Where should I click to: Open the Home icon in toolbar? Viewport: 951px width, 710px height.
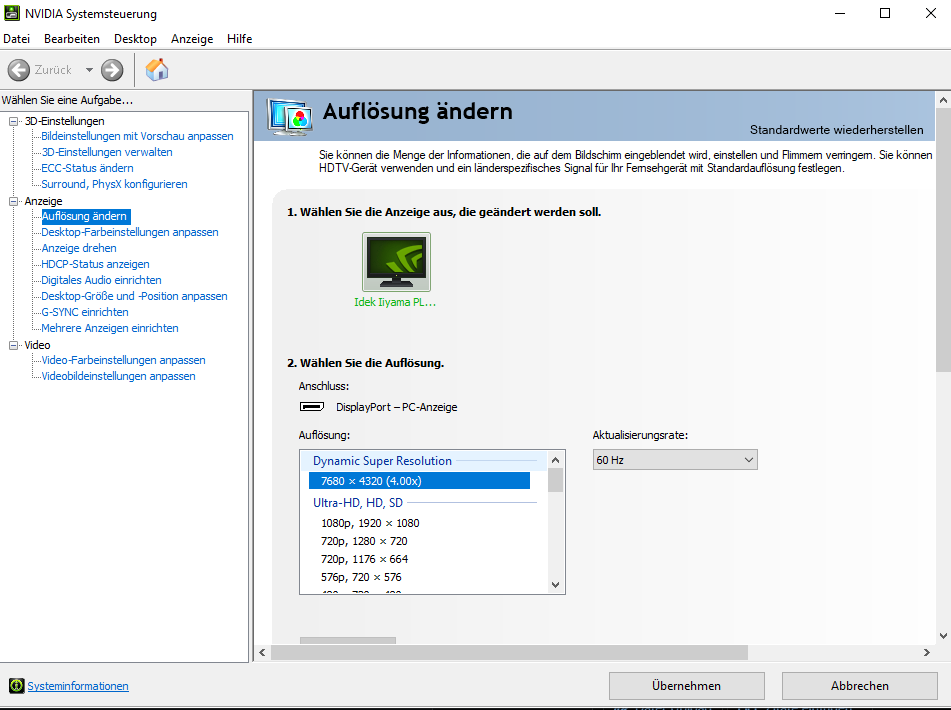coord(157,70)
